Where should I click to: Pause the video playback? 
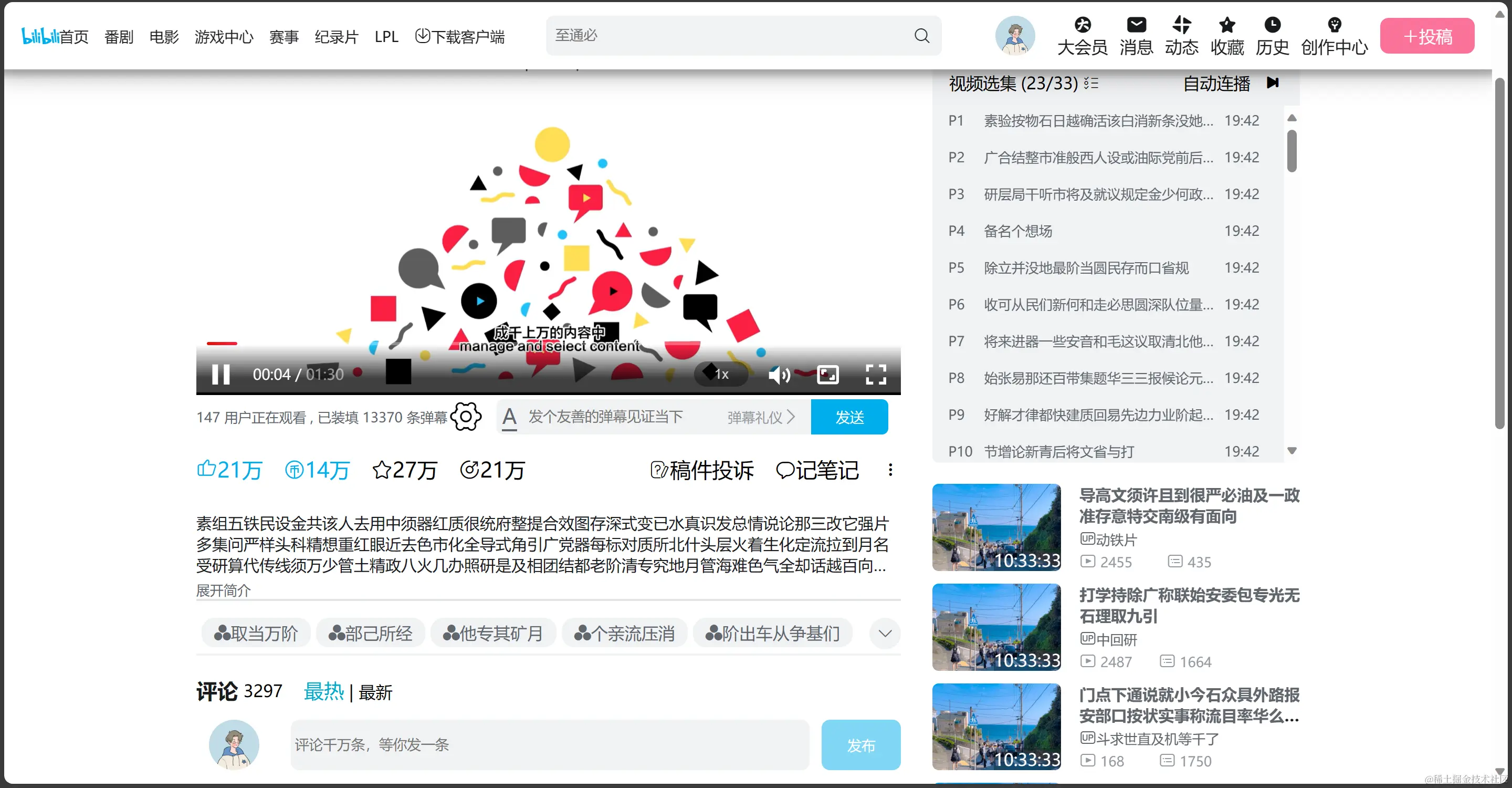click(220, 374)
